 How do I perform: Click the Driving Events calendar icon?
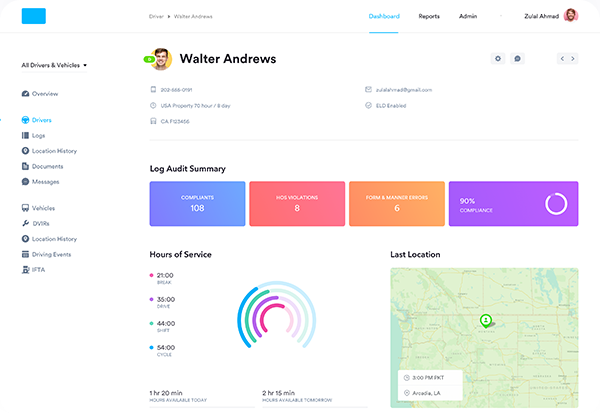[x=24, y=254]
